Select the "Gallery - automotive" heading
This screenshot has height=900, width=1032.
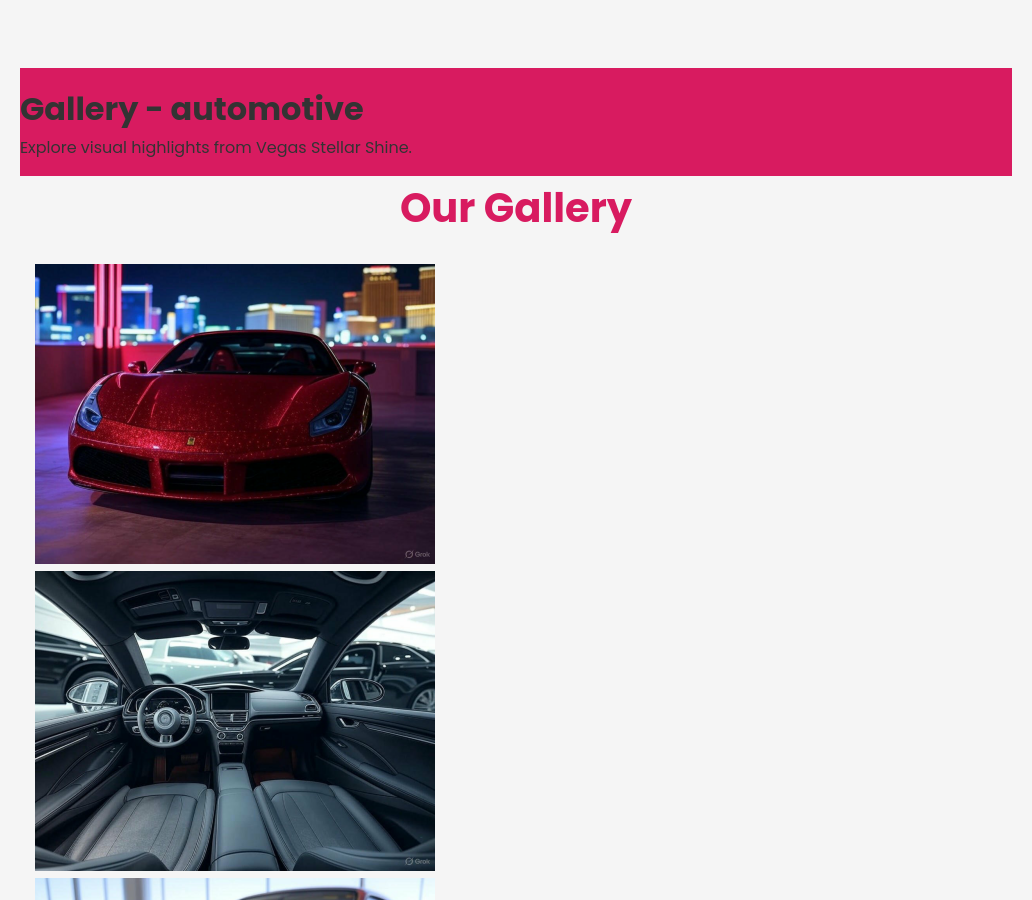[192, 109]
